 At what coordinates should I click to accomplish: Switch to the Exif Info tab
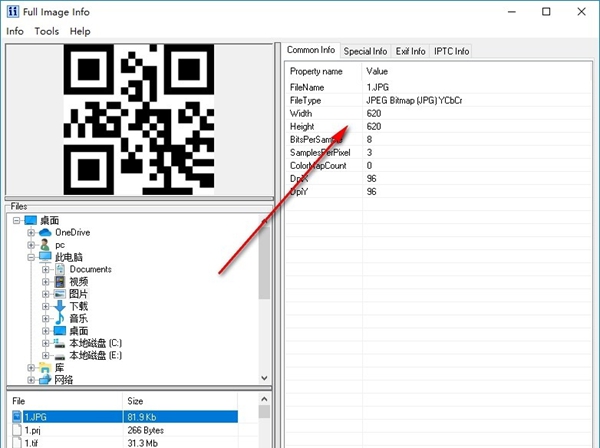coord(410,51)
